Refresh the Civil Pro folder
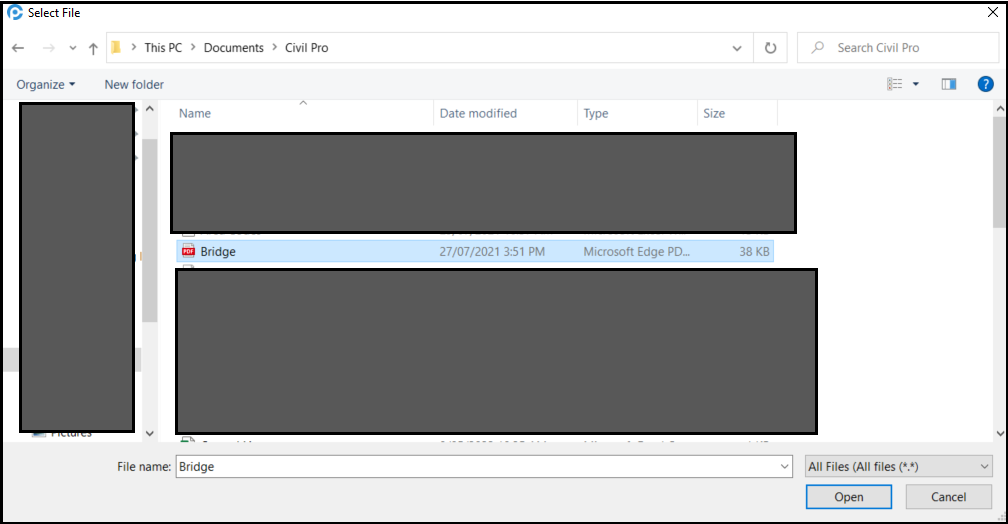 [x=770, y=48]
